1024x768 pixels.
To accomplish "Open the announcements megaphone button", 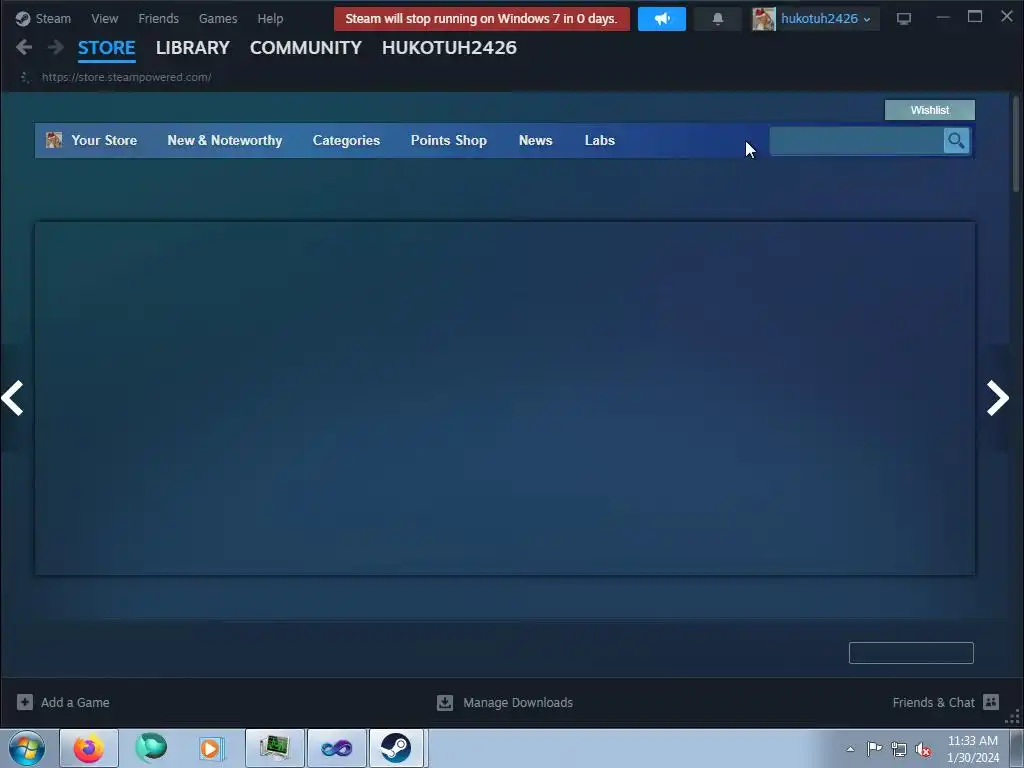I will coord(662,18).
